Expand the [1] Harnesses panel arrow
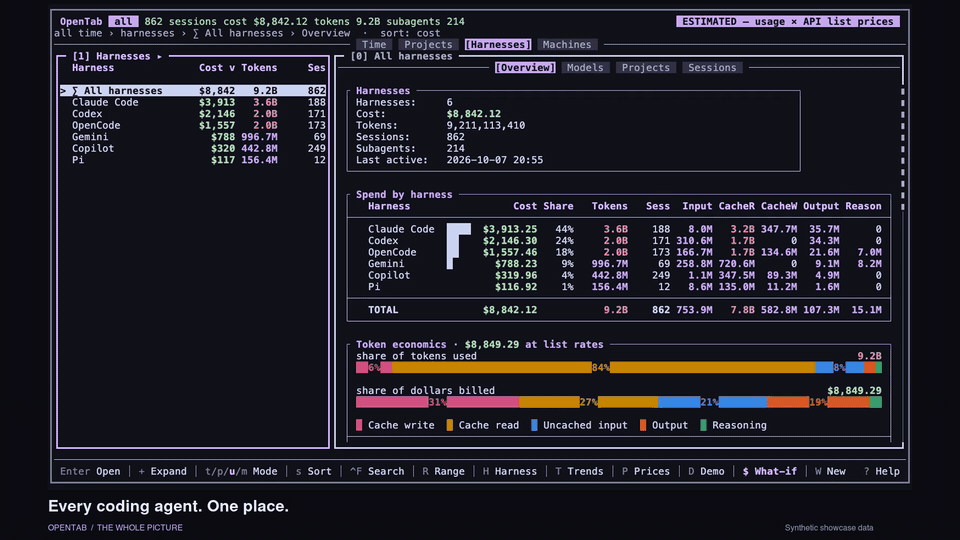Viewport: 960px width, 540px height. [x=159, y=56]
